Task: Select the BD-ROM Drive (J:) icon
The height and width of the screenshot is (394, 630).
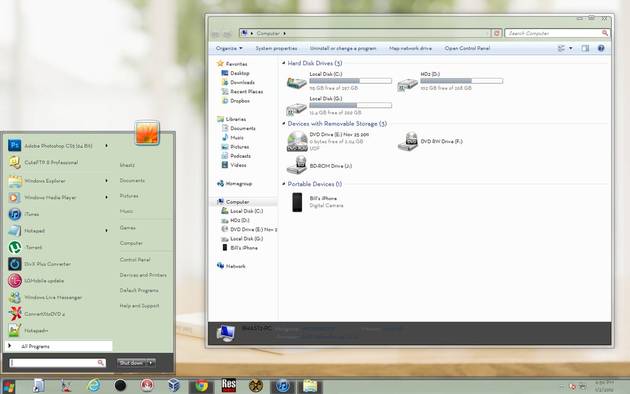Action: click(x=297, y=165)
